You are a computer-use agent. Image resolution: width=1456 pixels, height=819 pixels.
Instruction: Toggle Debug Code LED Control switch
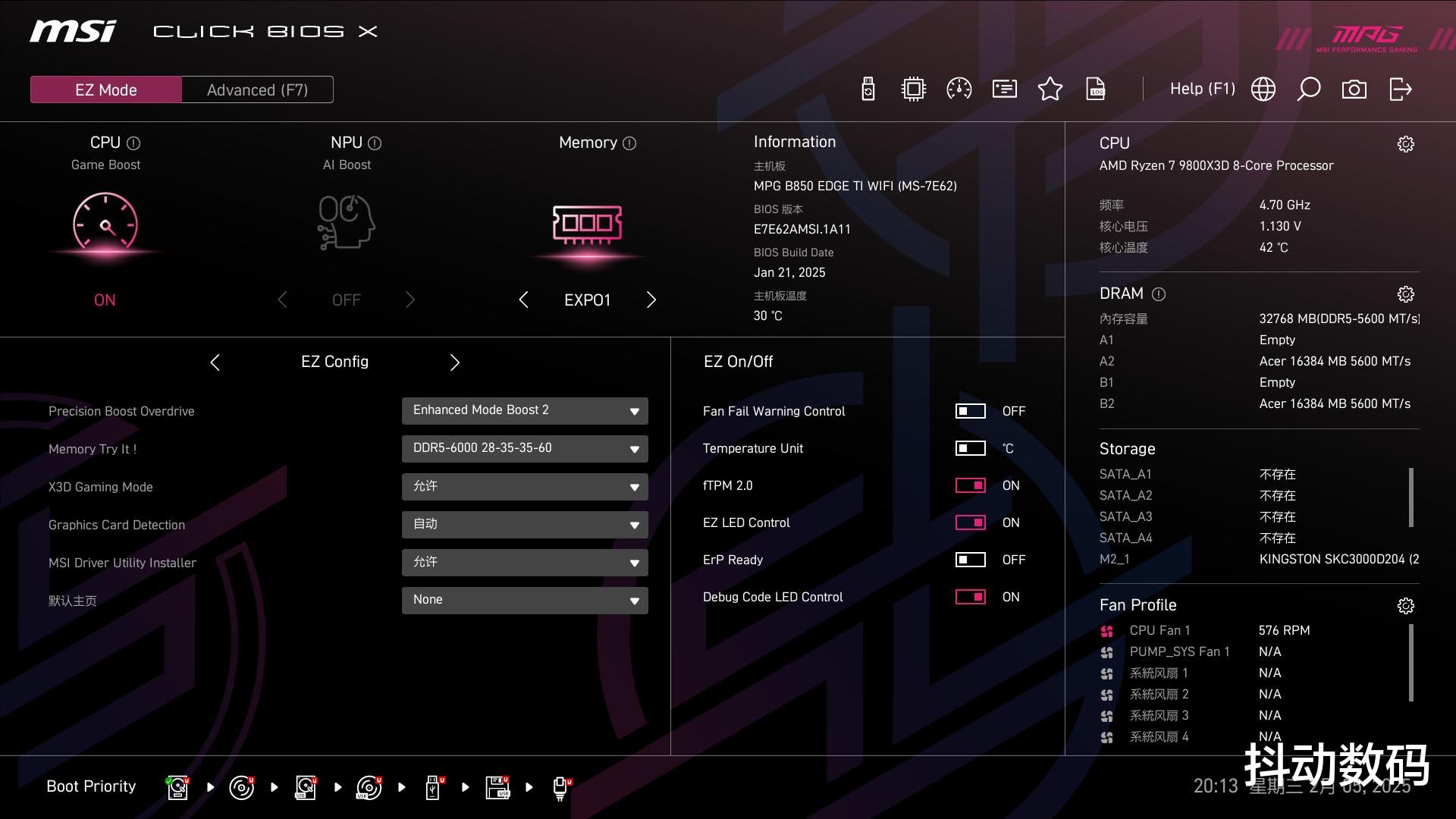point(970,597)
